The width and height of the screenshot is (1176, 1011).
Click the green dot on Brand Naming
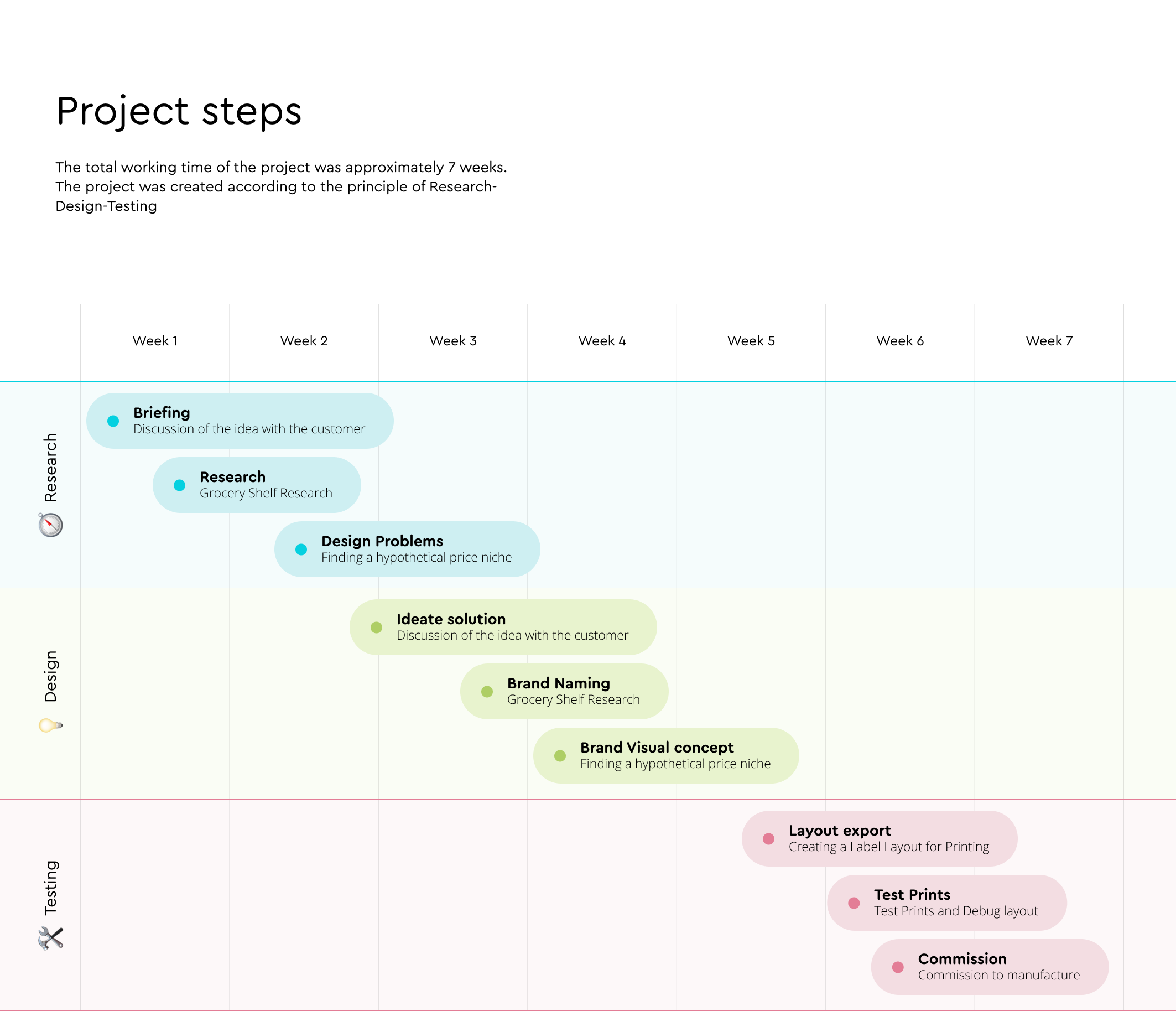pos(487,691)
